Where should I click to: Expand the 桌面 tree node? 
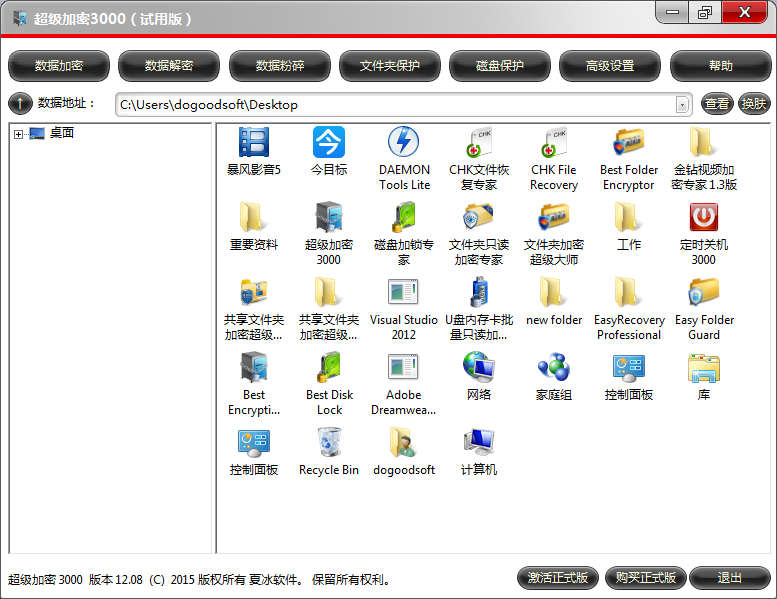tap(18, 134)
